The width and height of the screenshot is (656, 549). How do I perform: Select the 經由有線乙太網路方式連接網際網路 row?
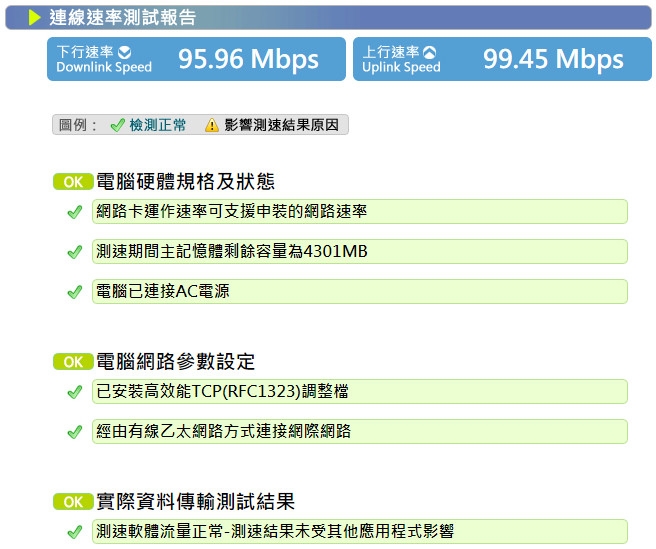360,431
